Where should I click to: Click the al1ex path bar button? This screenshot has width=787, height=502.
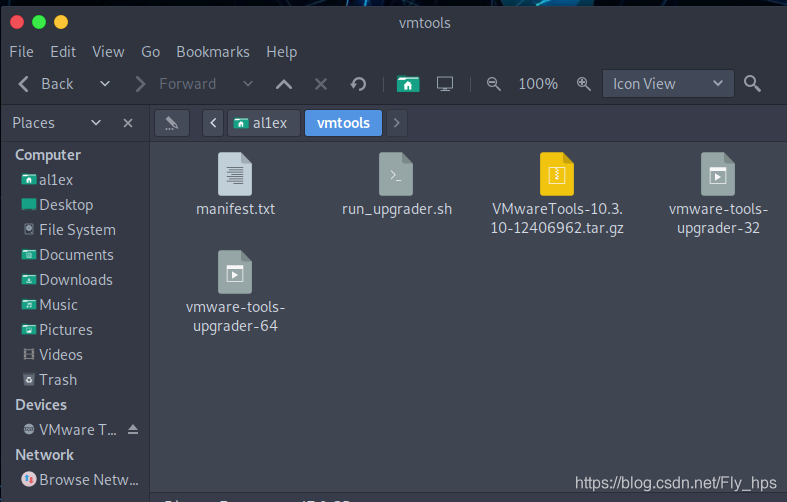coord(264,123)
